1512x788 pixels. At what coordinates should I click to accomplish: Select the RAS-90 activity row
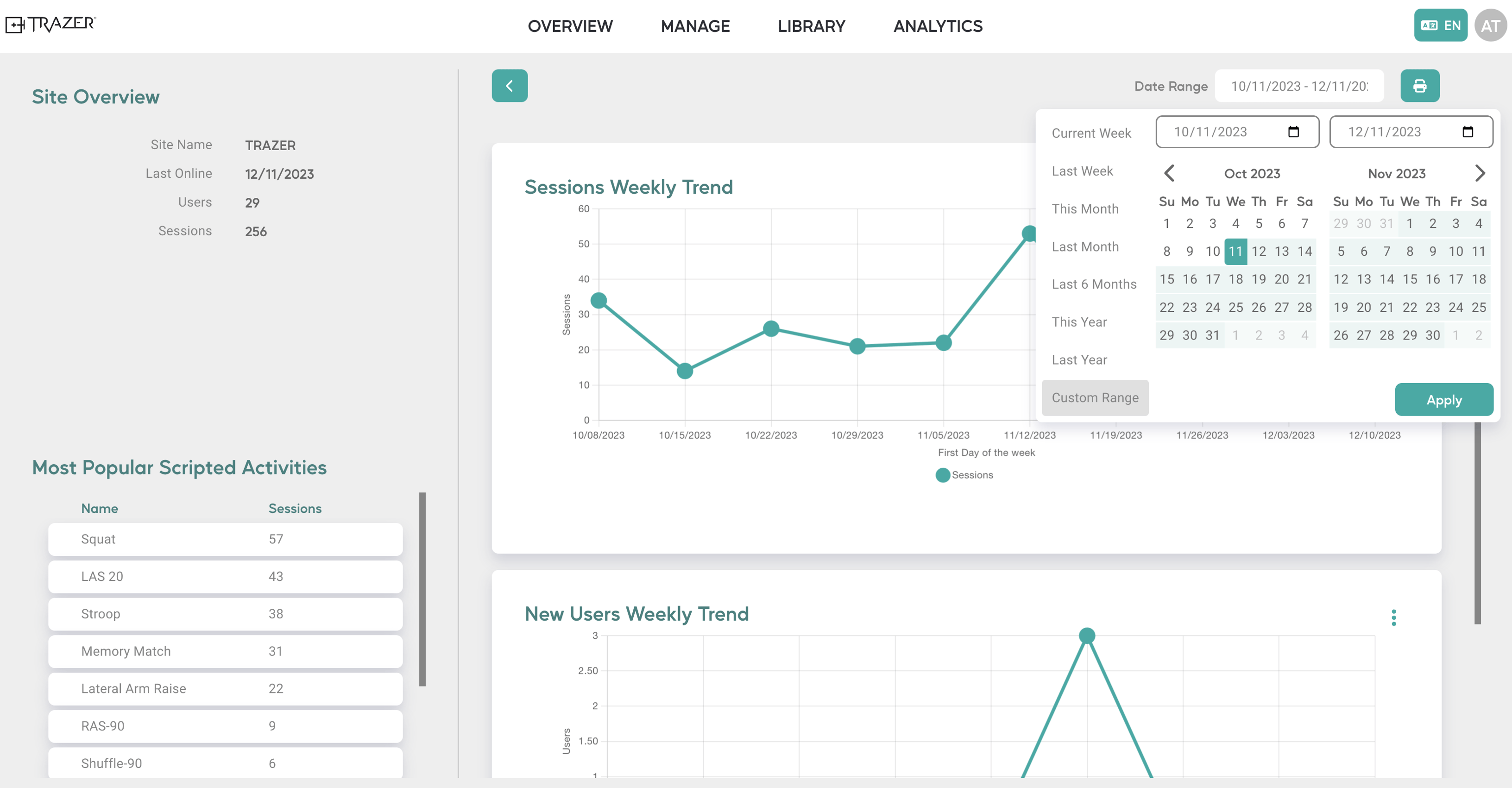pyautogui.click(x=226, y=726)
